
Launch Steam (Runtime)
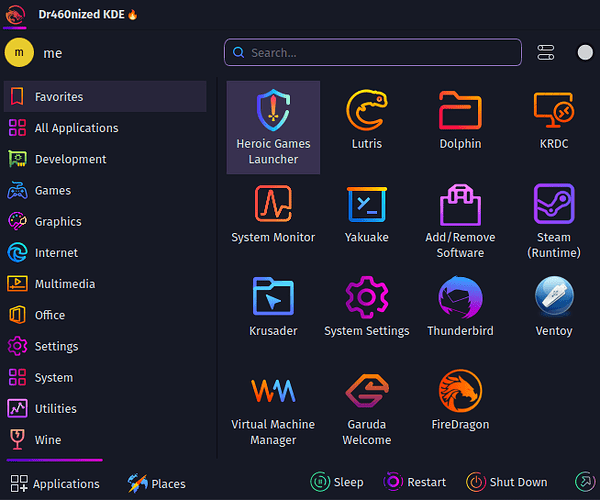coord(554,221)
